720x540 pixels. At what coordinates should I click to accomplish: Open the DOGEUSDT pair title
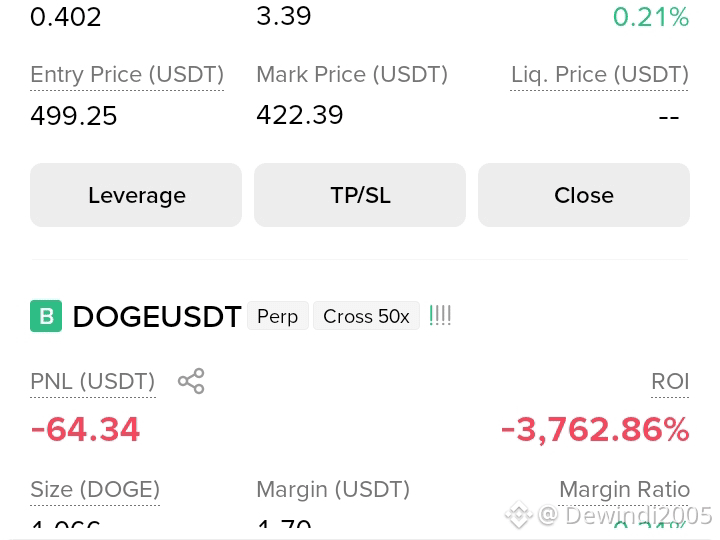pyautogui.click(x=157, y=316)
